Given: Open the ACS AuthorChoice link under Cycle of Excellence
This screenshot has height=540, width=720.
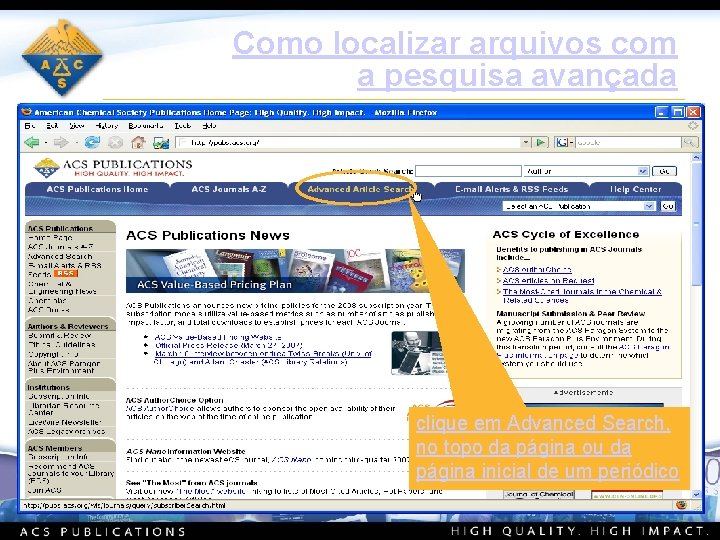Looking at the screenshot, I should pyautogui.click(x=537, y=270).
